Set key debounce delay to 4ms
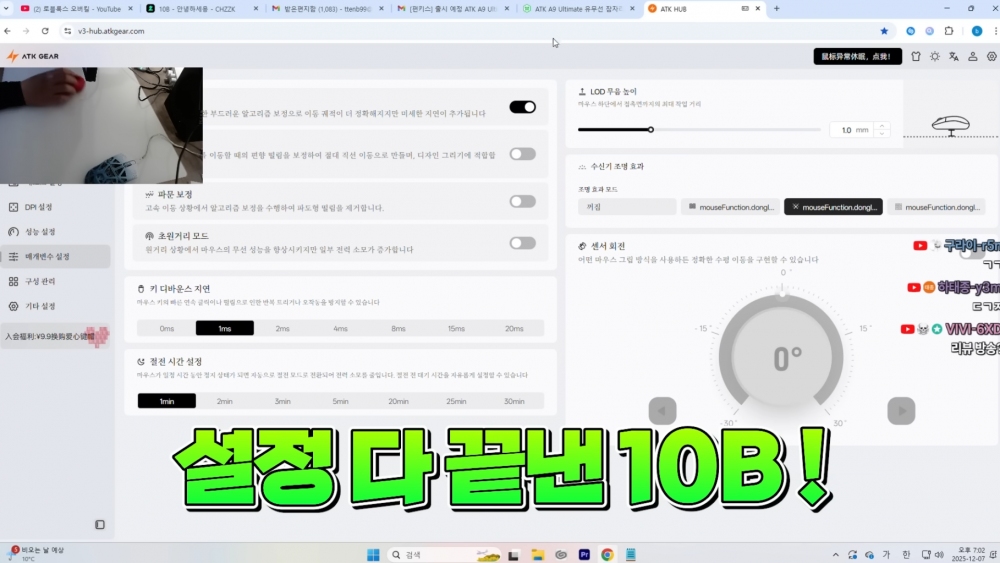The width and height of the screenshot is (1000, 563). click(341, 328)
